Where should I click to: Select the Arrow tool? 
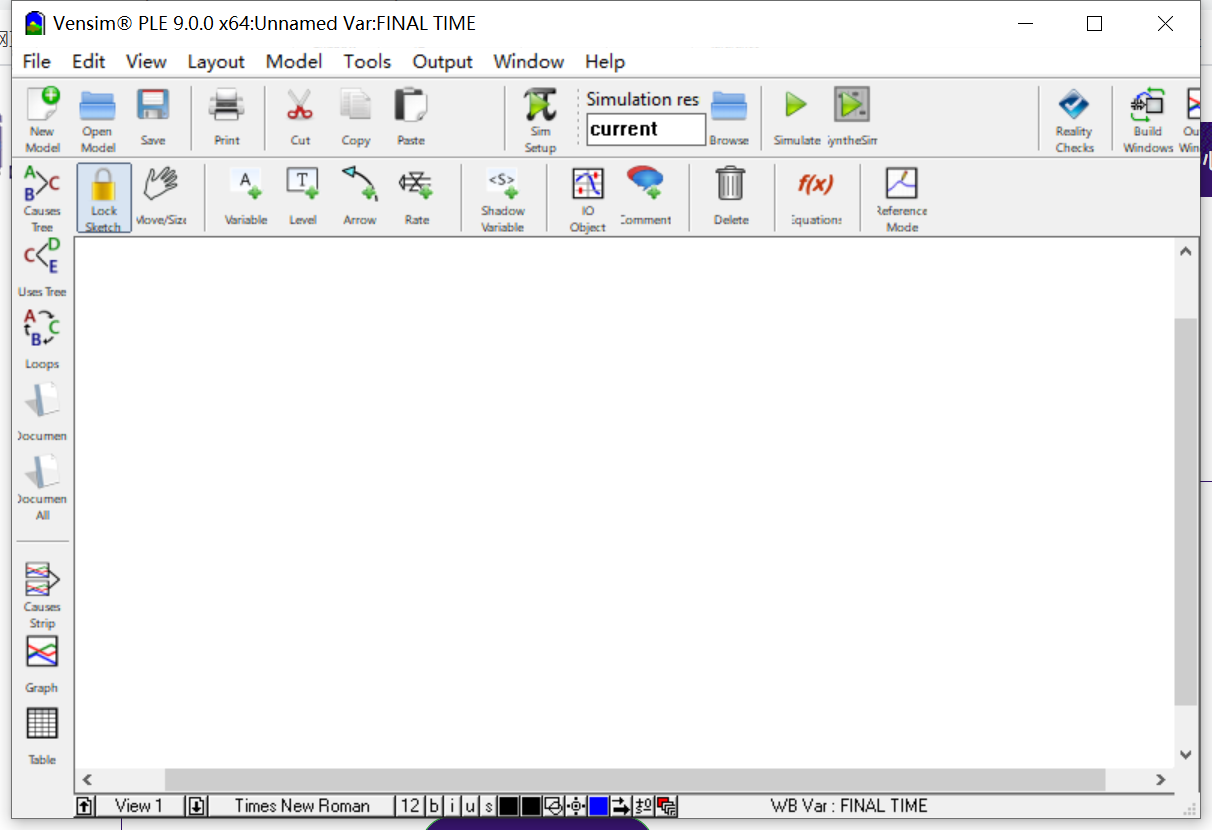point(360,196)
